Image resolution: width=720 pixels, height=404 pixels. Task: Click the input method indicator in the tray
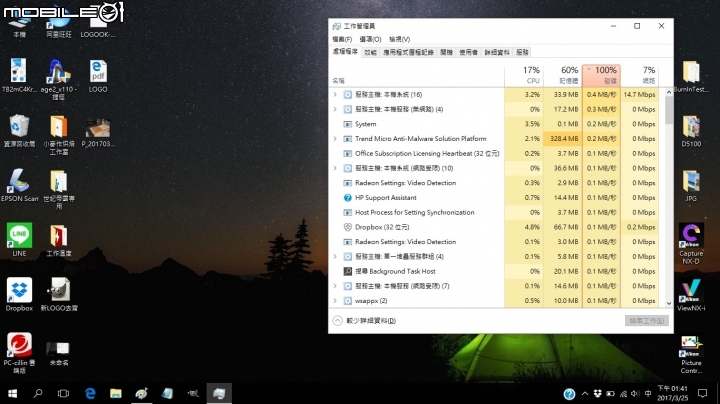648,393
